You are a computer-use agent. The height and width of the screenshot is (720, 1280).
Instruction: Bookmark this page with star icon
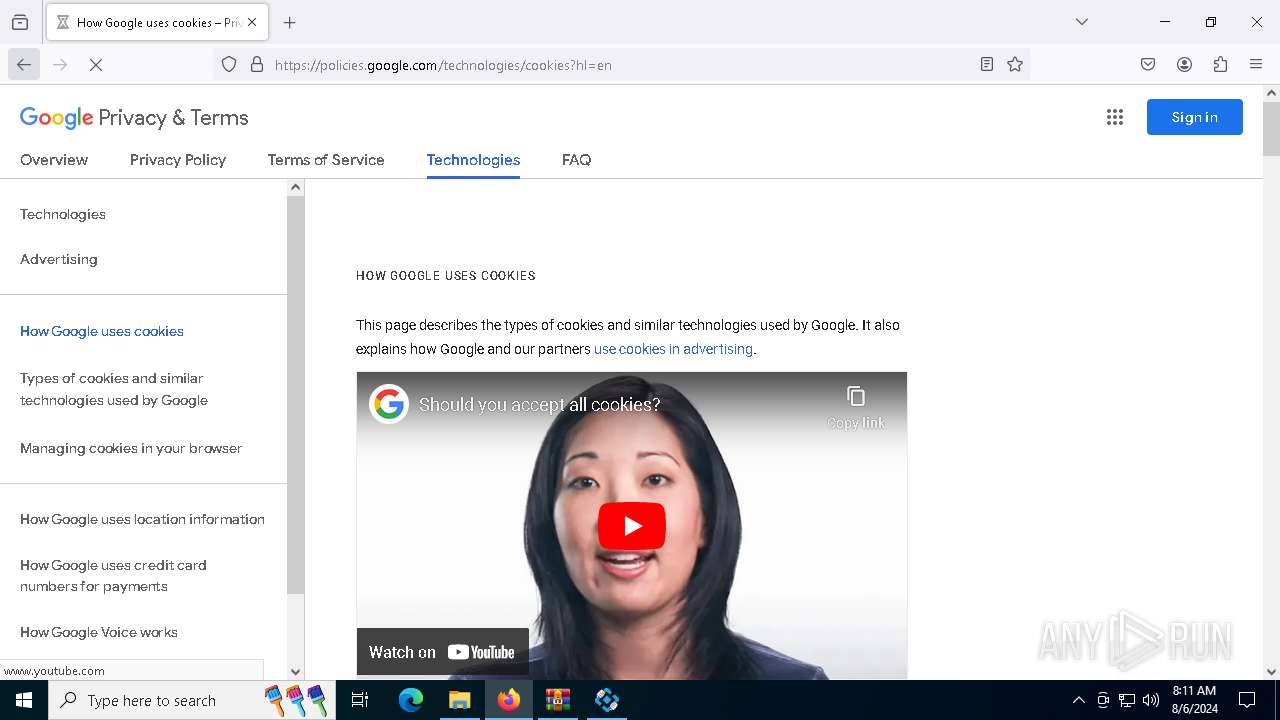[1015, 65]
